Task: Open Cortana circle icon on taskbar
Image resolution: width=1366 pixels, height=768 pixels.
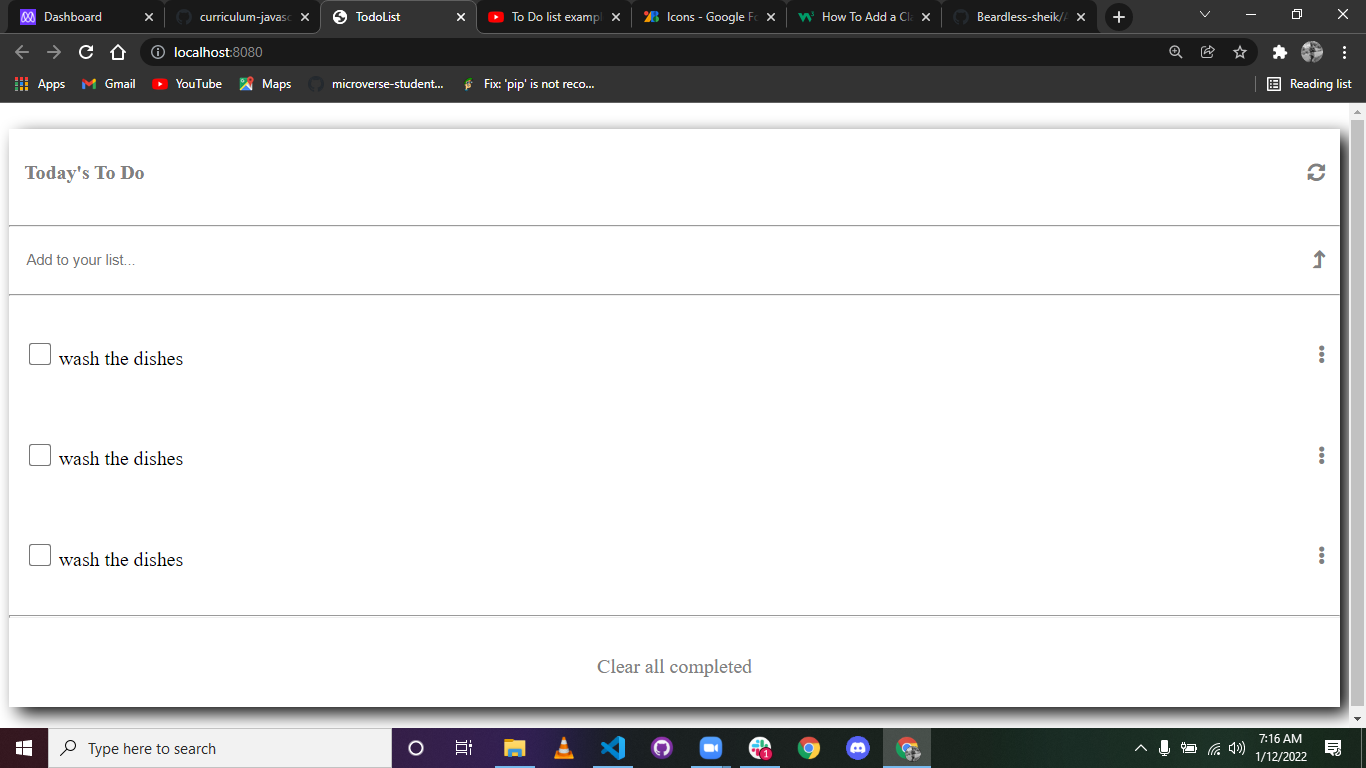Action: pyautogui.click(x=416, y=748)
